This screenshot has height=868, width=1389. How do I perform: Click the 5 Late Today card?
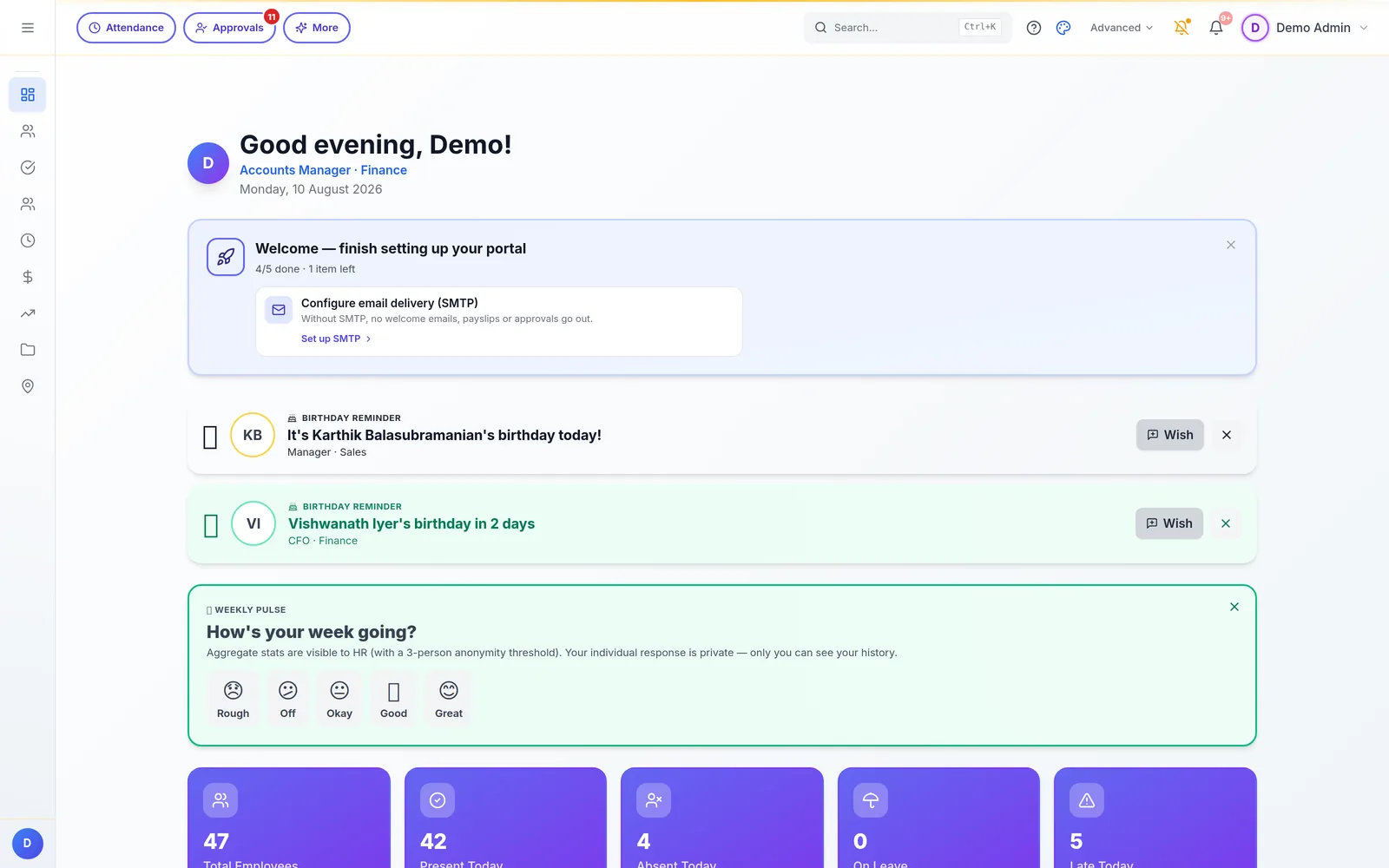coord(1155,818)
